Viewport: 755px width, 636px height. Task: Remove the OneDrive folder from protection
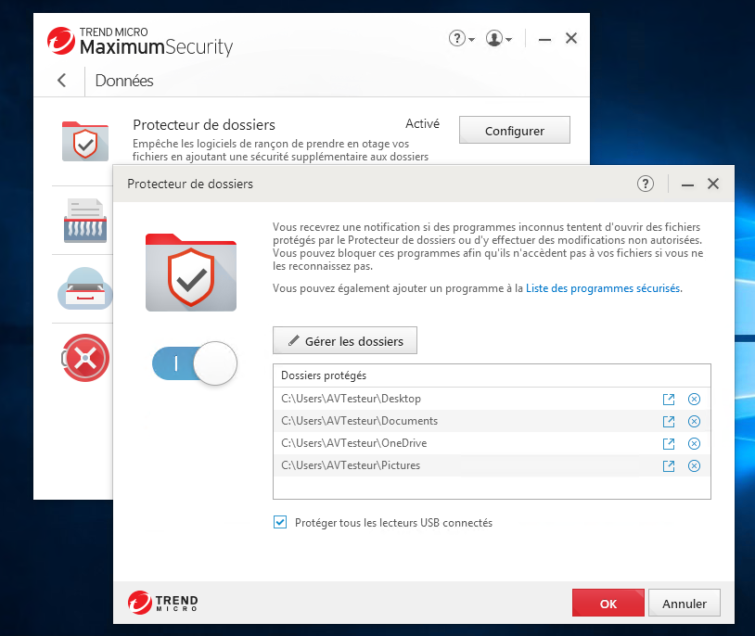pos(694,443)
